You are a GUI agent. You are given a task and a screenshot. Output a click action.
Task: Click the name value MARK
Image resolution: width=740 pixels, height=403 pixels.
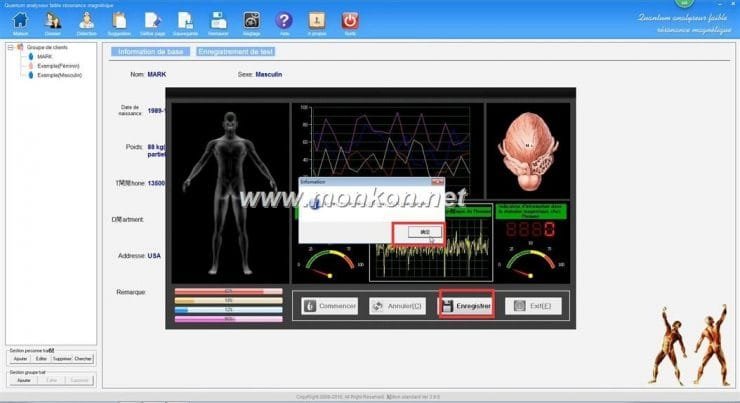157,74
